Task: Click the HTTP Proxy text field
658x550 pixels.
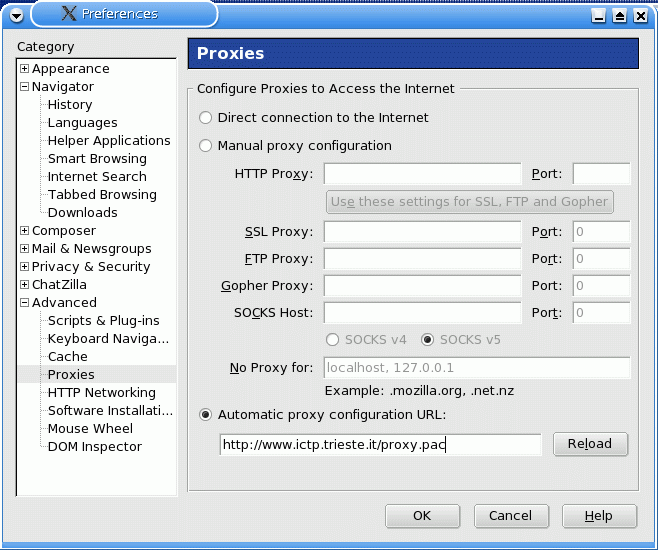Action: pos(422,174)
